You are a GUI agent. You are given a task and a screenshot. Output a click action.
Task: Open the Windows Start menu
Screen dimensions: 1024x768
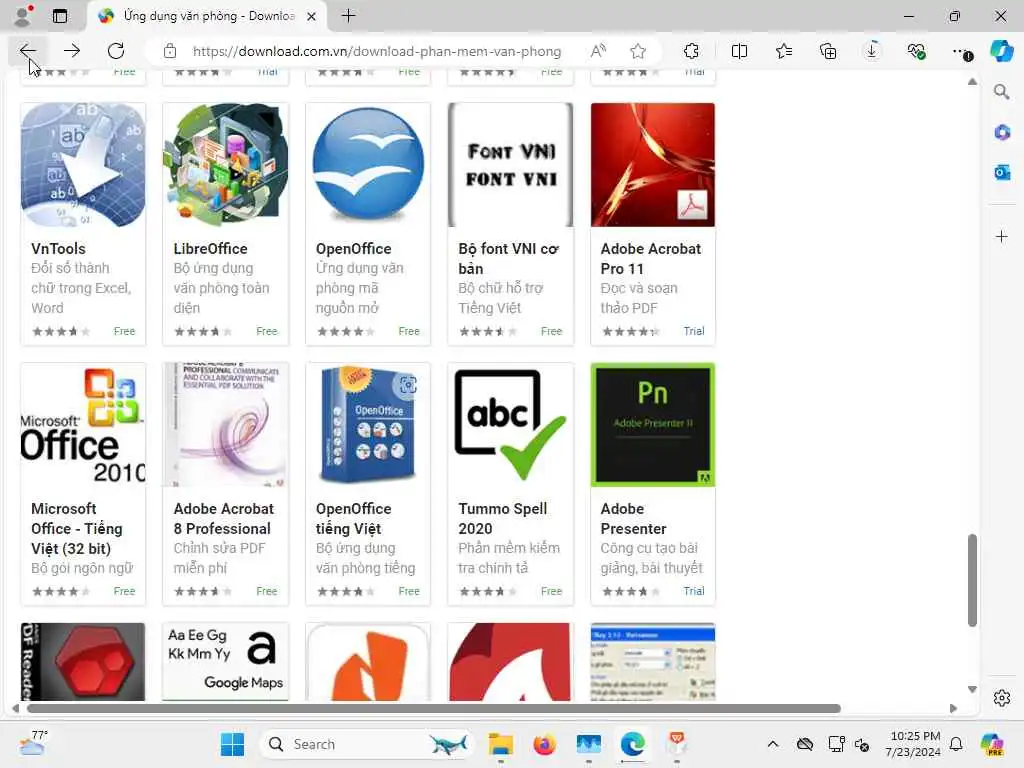coord(232,744)
